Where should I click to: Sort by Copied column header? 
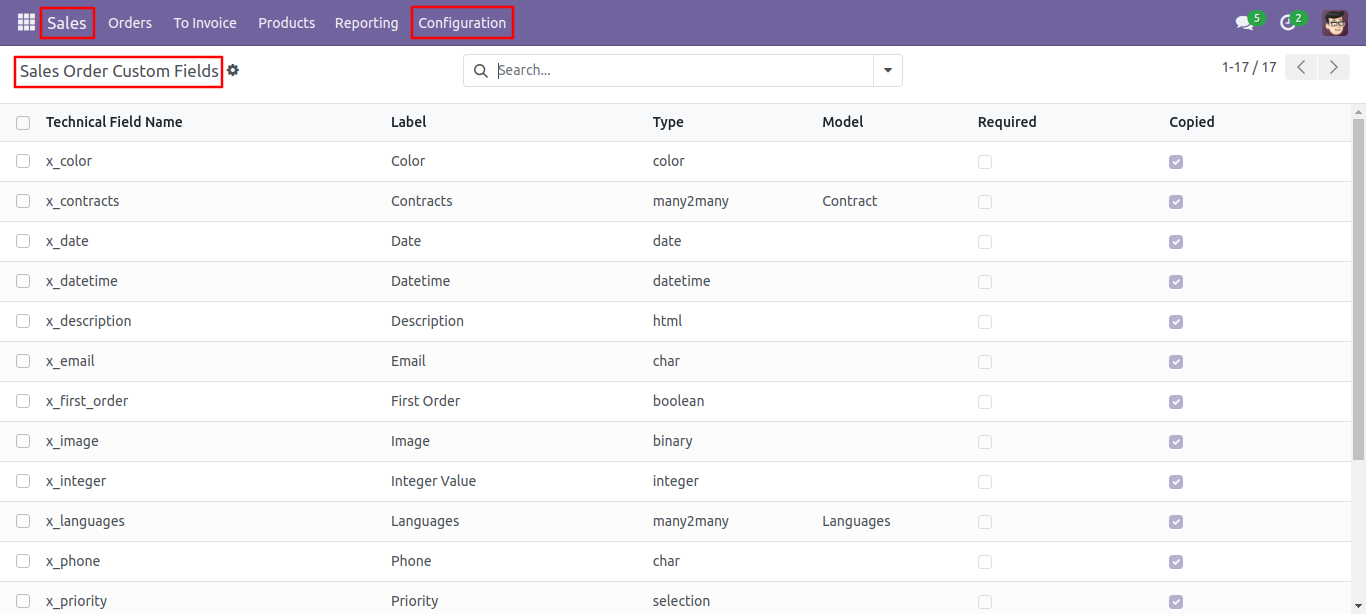tap(1192, 122)
